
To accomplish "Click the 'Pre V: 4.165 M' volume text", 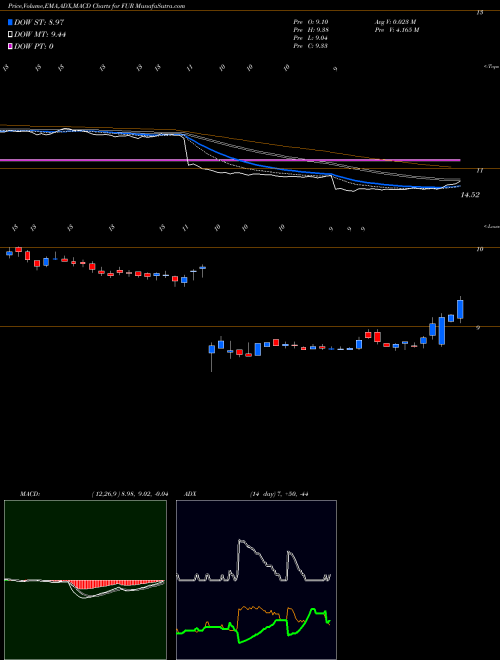I will tap(396, 30).
